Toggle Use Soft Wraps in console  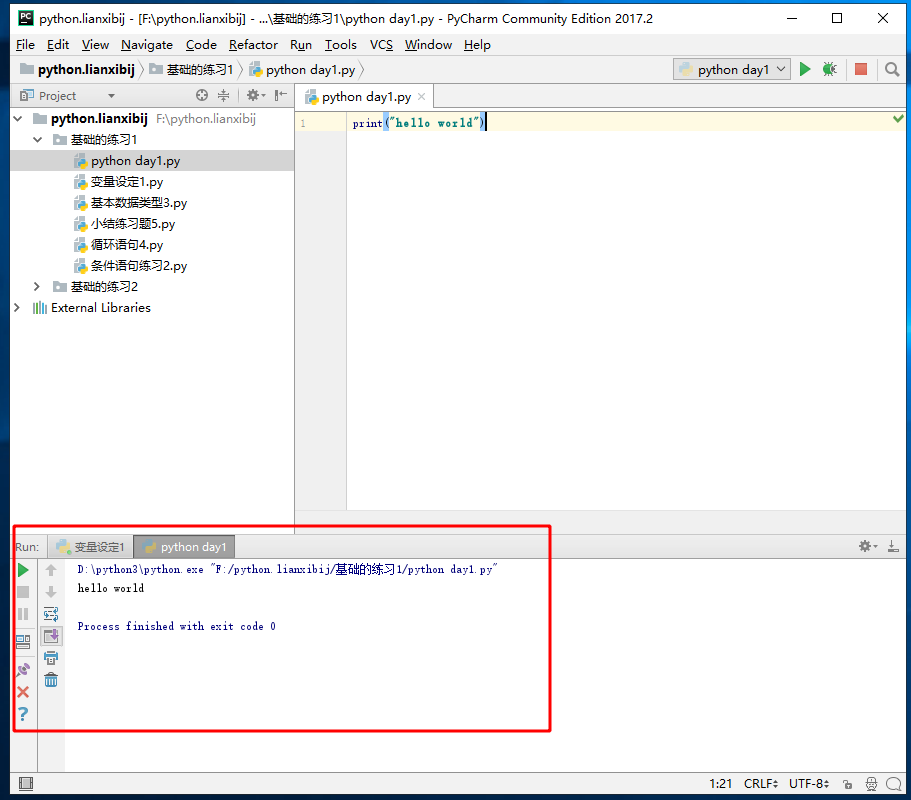(x=51, y=614)
